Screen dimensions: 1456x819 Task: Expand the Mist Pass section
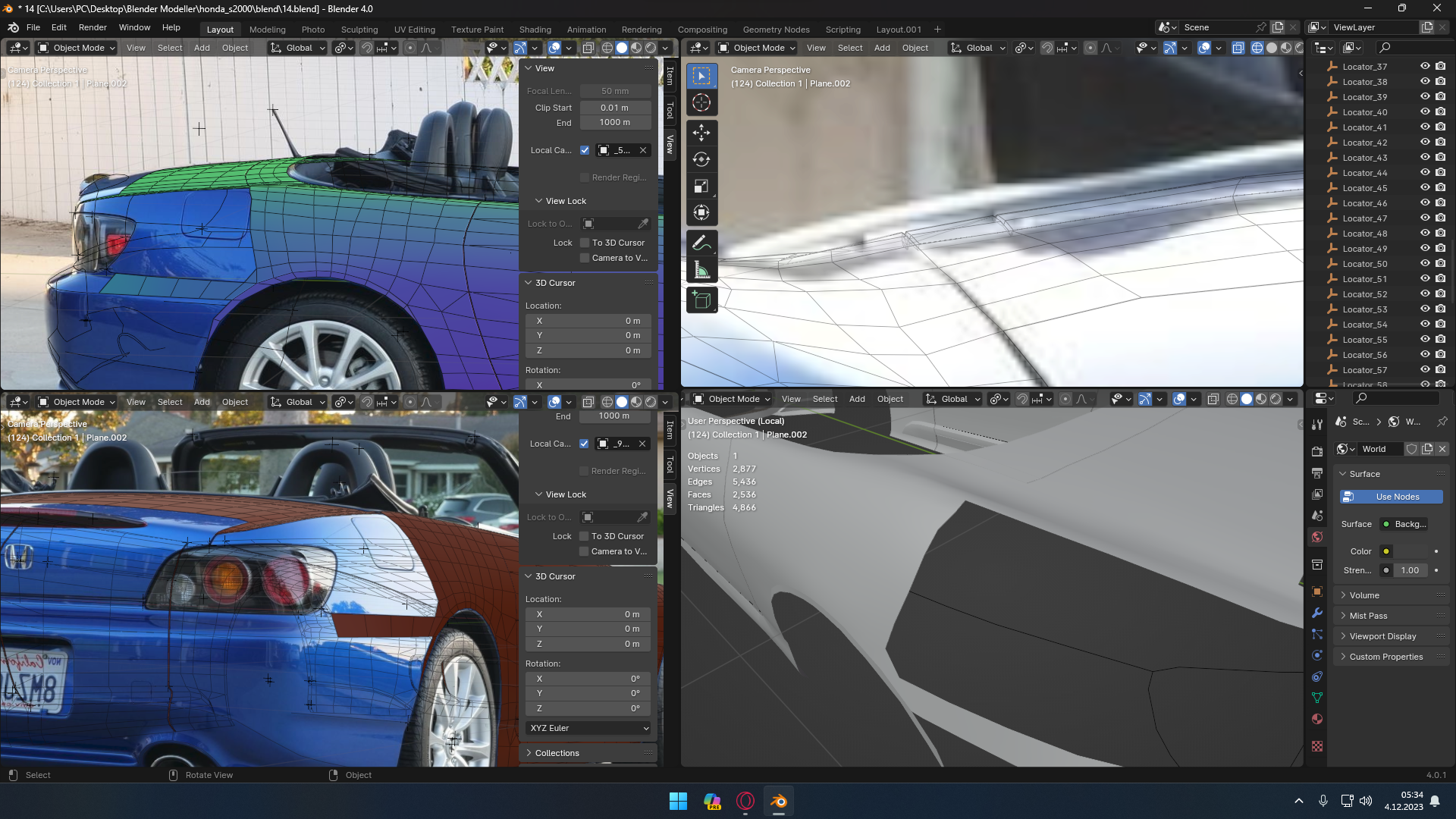click(1368, 616)
